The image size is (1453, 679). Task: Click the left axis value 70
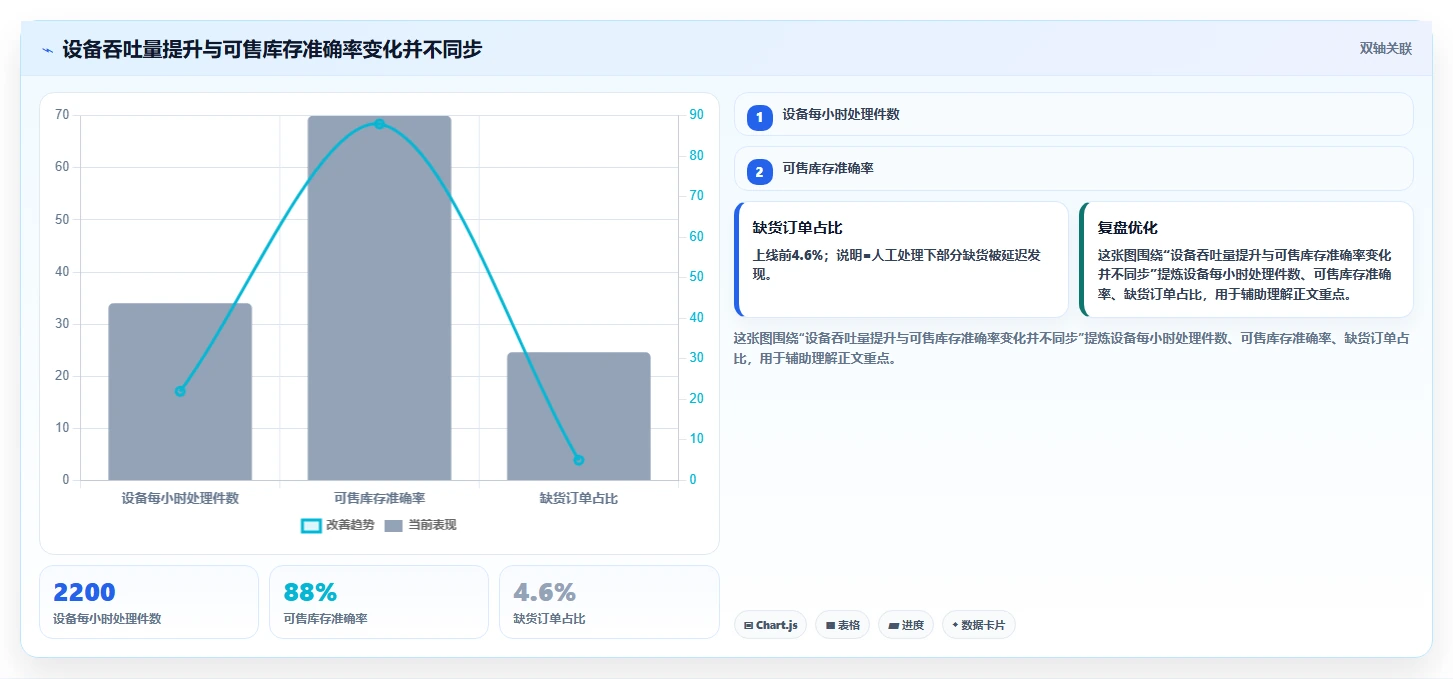(62, 115)
